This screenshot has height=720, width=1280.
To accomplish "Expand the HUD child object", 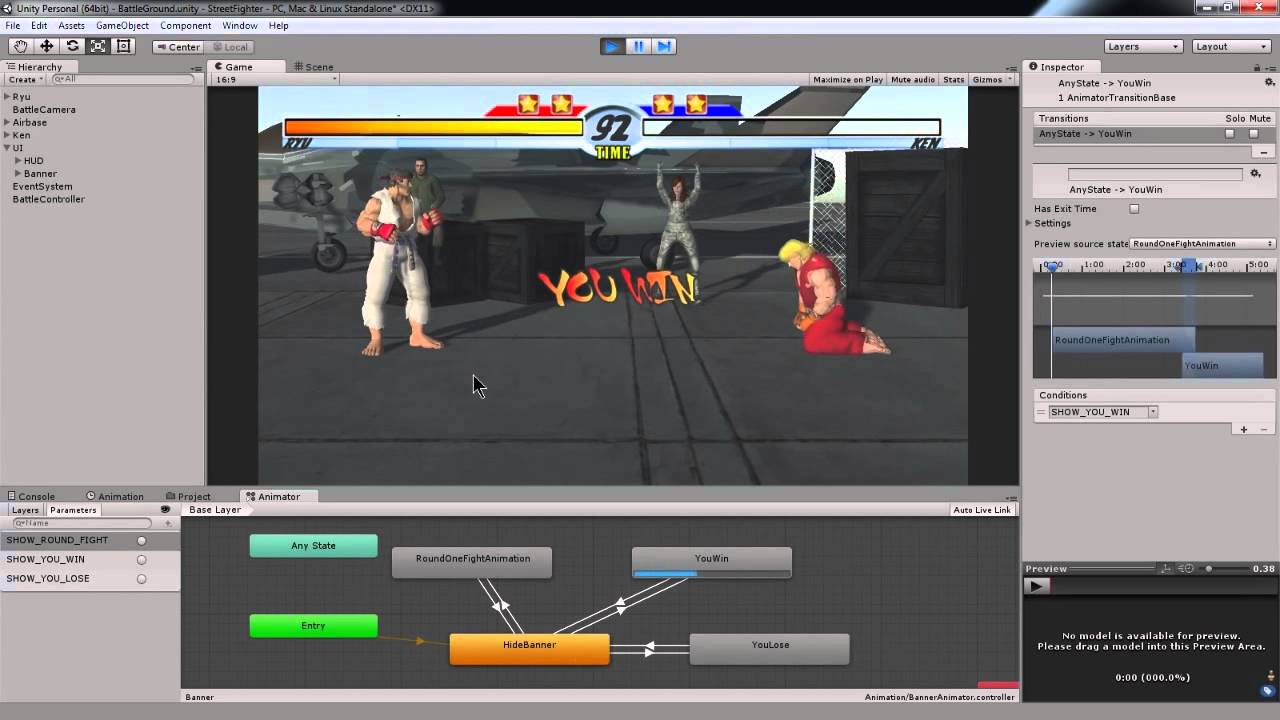I will point(18,161).
